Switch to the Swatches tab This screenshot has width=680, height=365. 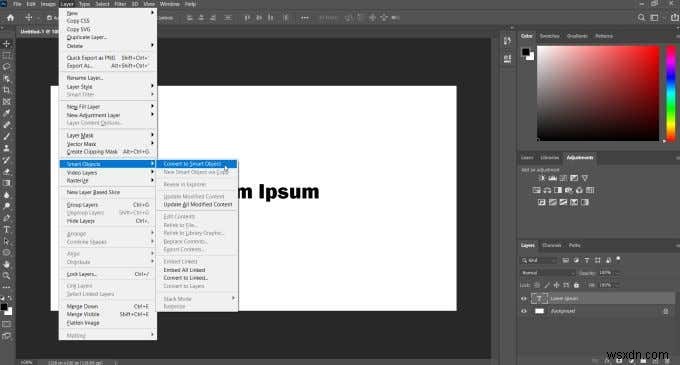coord(549,36)
